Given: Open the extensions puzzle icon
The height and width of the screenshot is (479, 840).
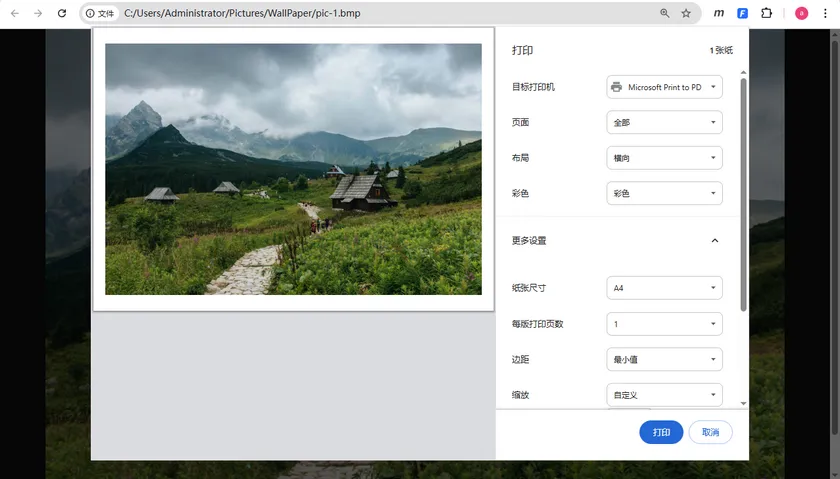Looking at the screenshot, I should [767, 13].
